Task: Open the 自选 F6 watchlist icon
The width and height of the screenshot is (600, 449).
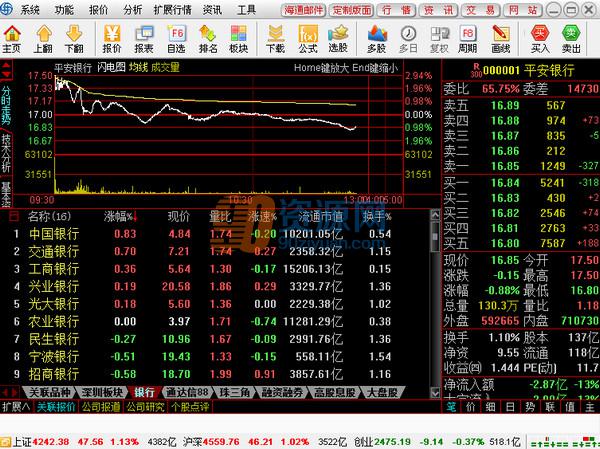Action: pos(176,39)
